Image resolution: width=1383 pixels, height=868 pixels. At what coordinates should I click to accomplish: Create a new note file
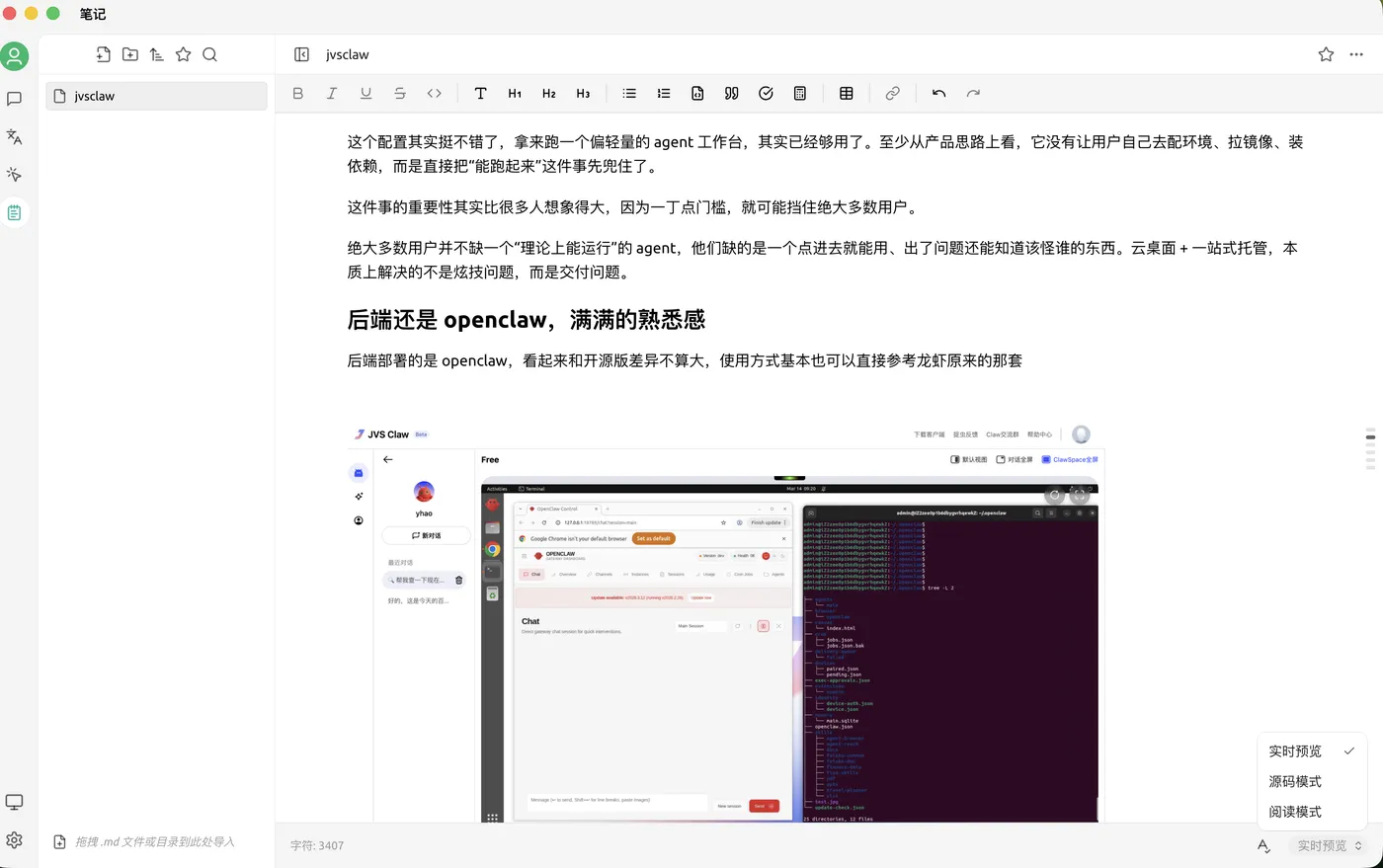point(103,54)
